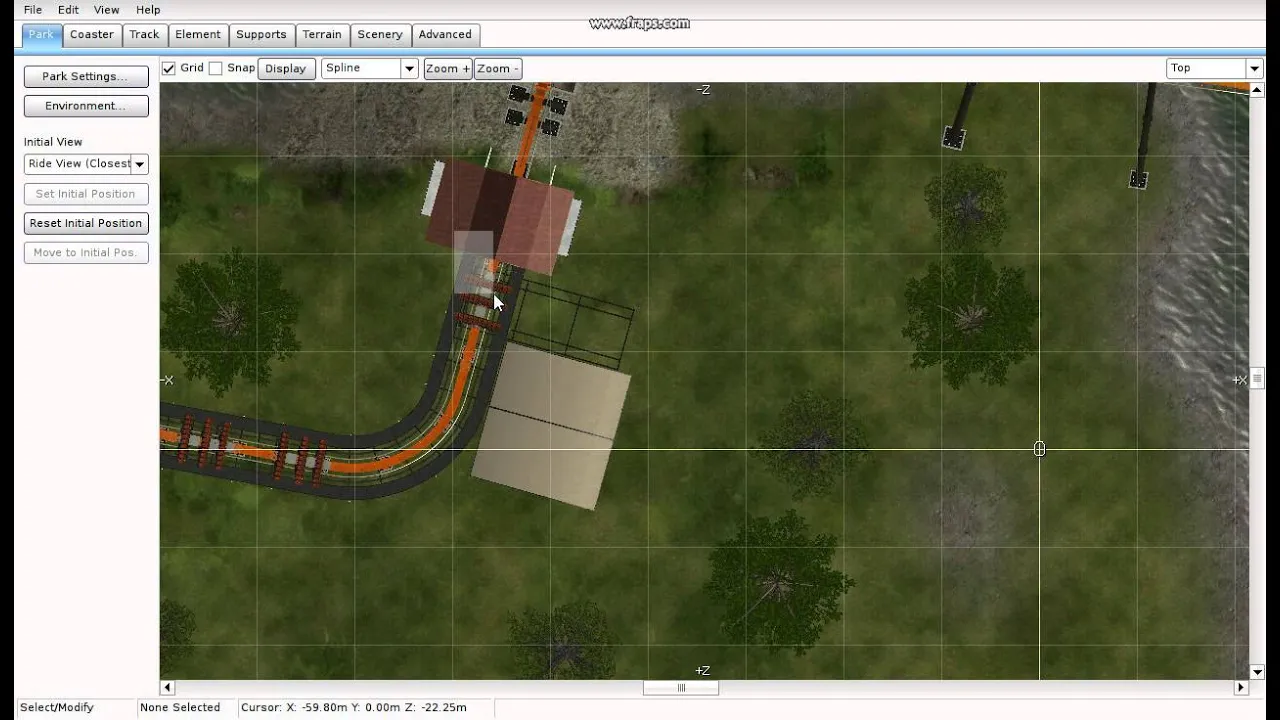Screen dimensions: 1280x720
Task: Open Environment settings
Action: [85, 106]
